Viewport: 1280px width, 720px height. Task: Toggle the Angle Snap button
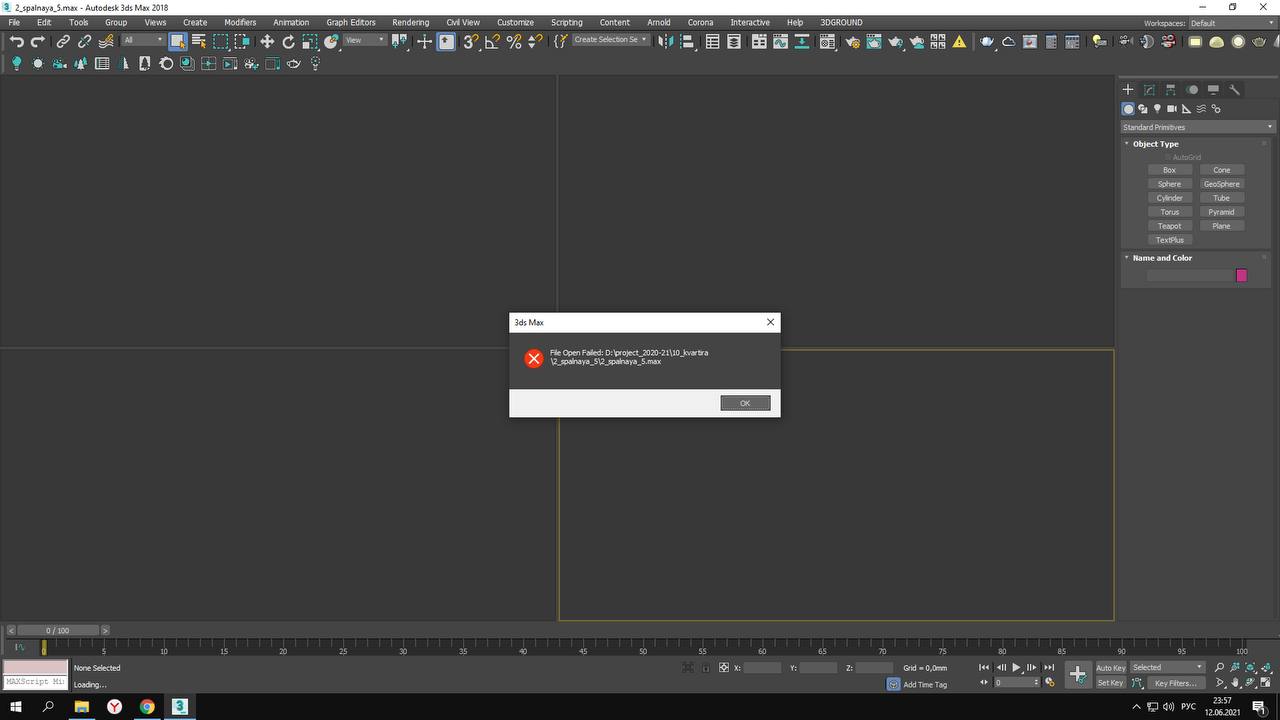(x=492, y=41)
